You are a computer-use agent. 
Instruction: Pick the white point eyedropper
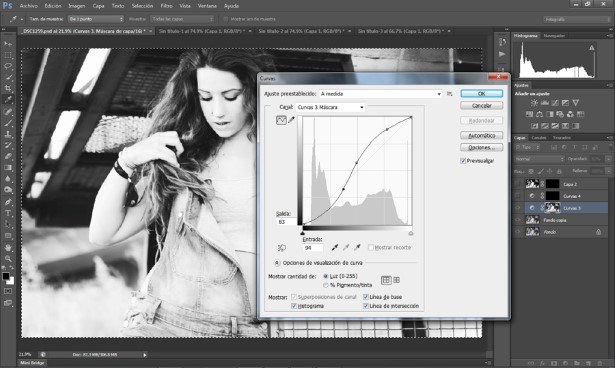coord(357,247)
